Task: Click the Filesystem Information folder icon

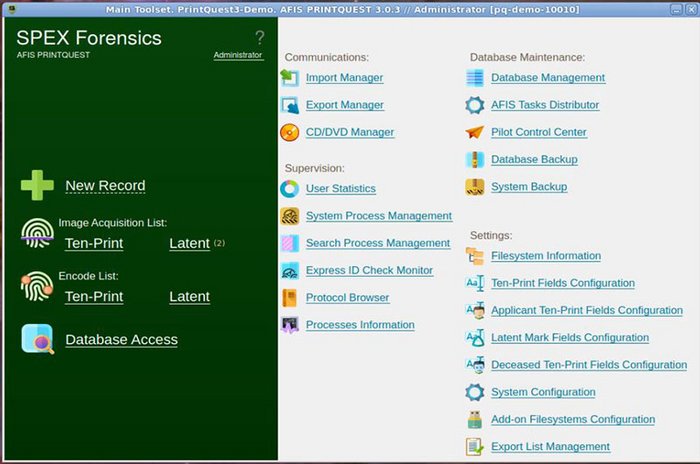Action: [475, 256]
